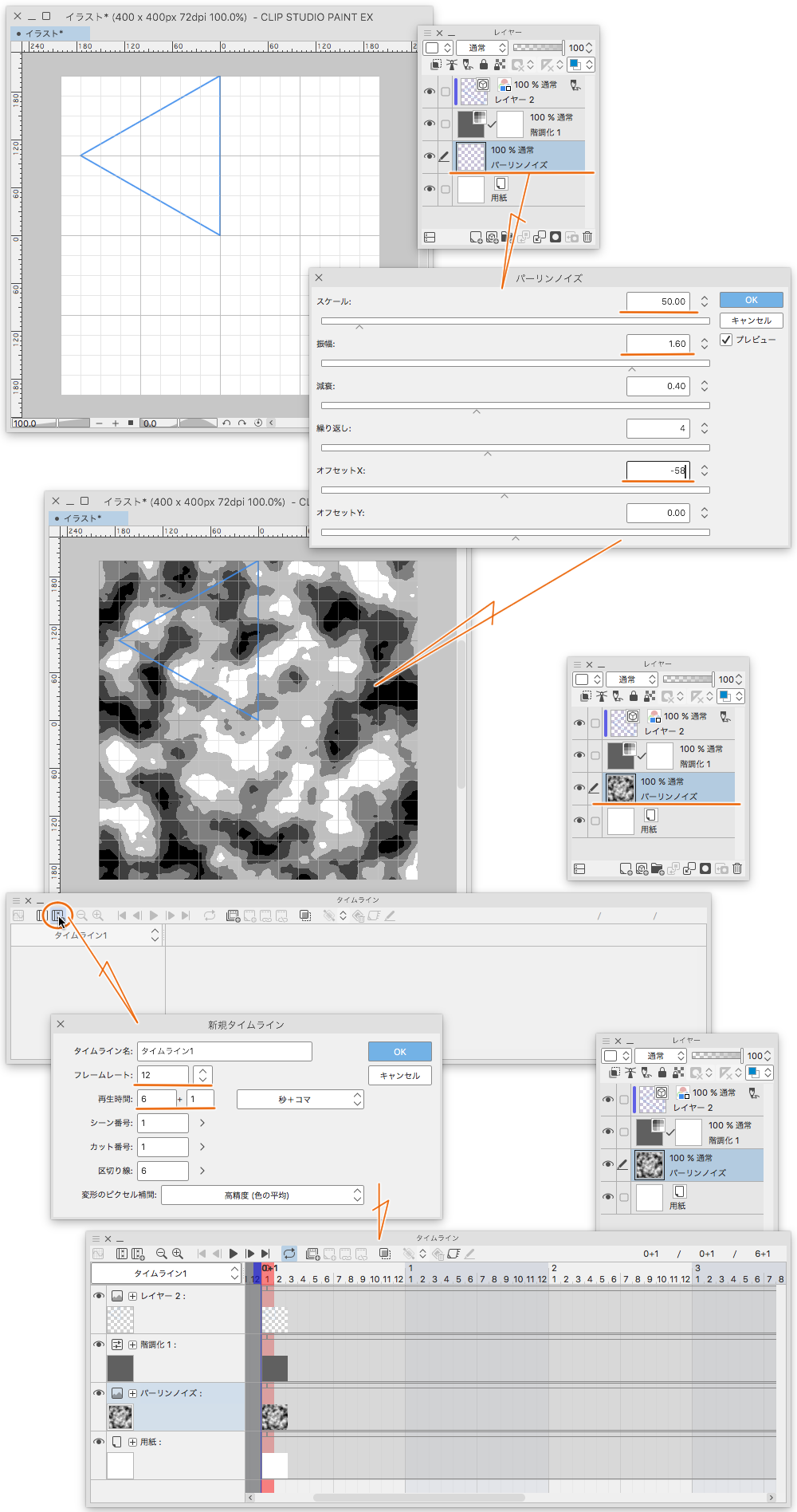Click the create layer mask icon in the top Layer panel

click(x=556, y=237)
